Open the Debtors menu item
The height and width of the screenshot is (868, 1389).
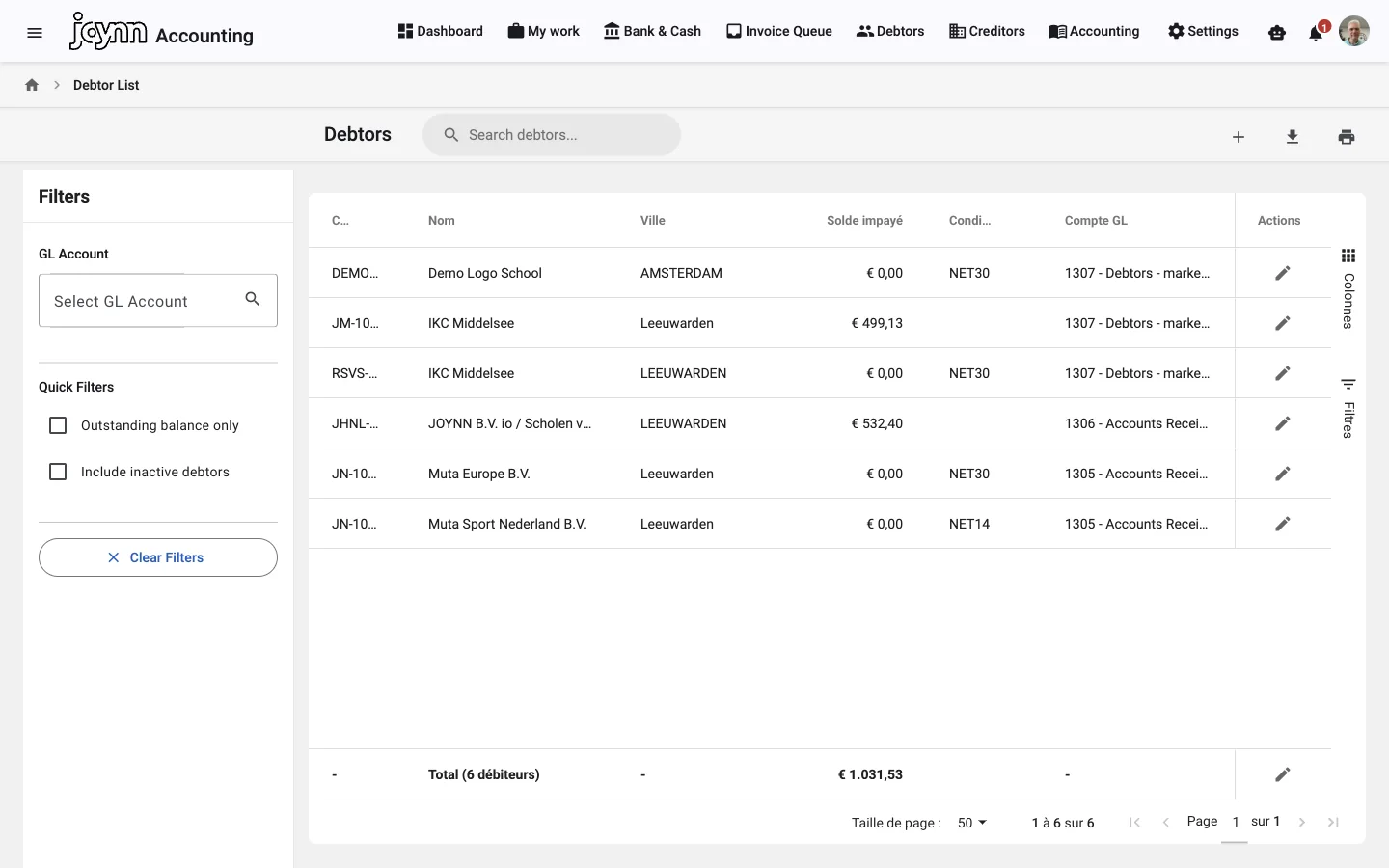click(x=890, y=31)
